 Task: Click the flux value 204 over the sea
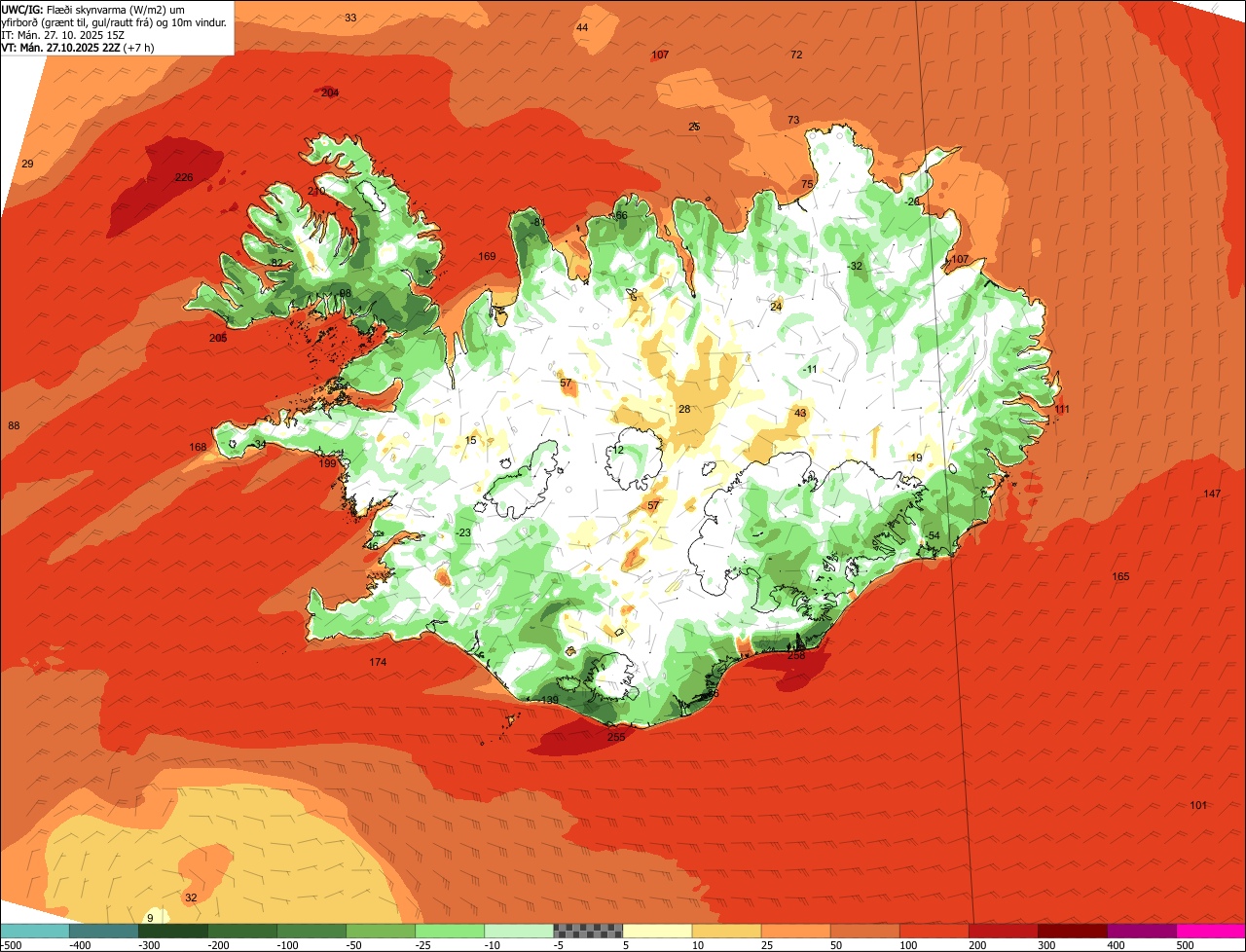click(x=330, y=92)
